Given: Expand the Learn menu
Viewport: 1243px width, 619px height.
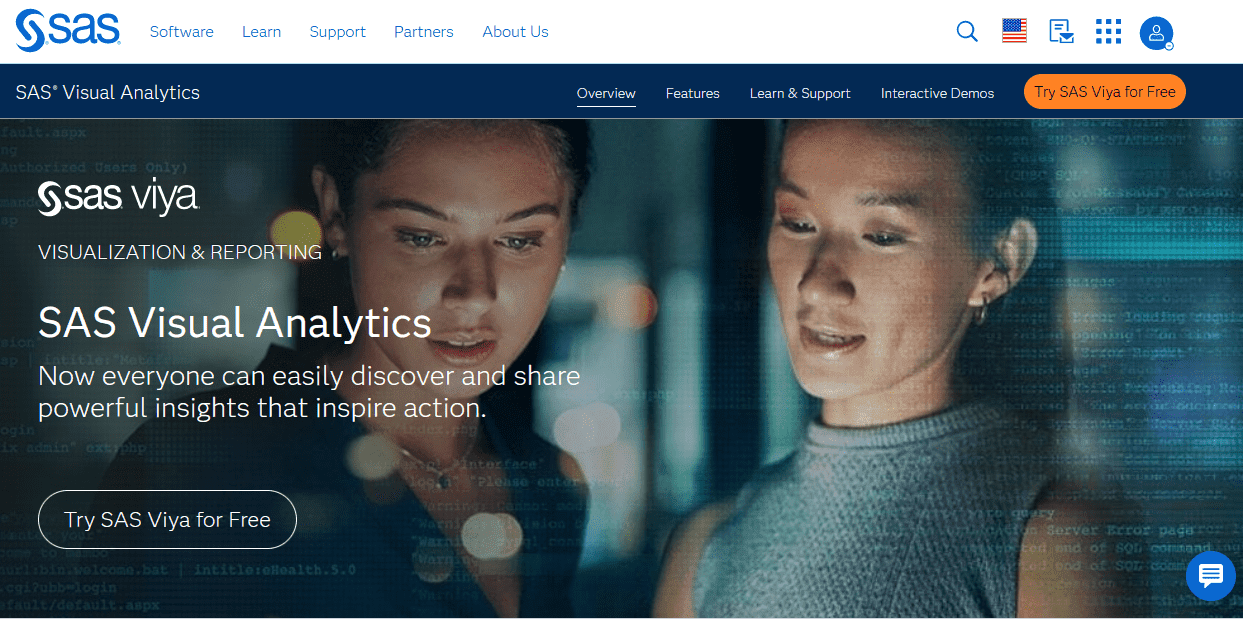Looking at the screenshot, I should [x=261, y=32].
